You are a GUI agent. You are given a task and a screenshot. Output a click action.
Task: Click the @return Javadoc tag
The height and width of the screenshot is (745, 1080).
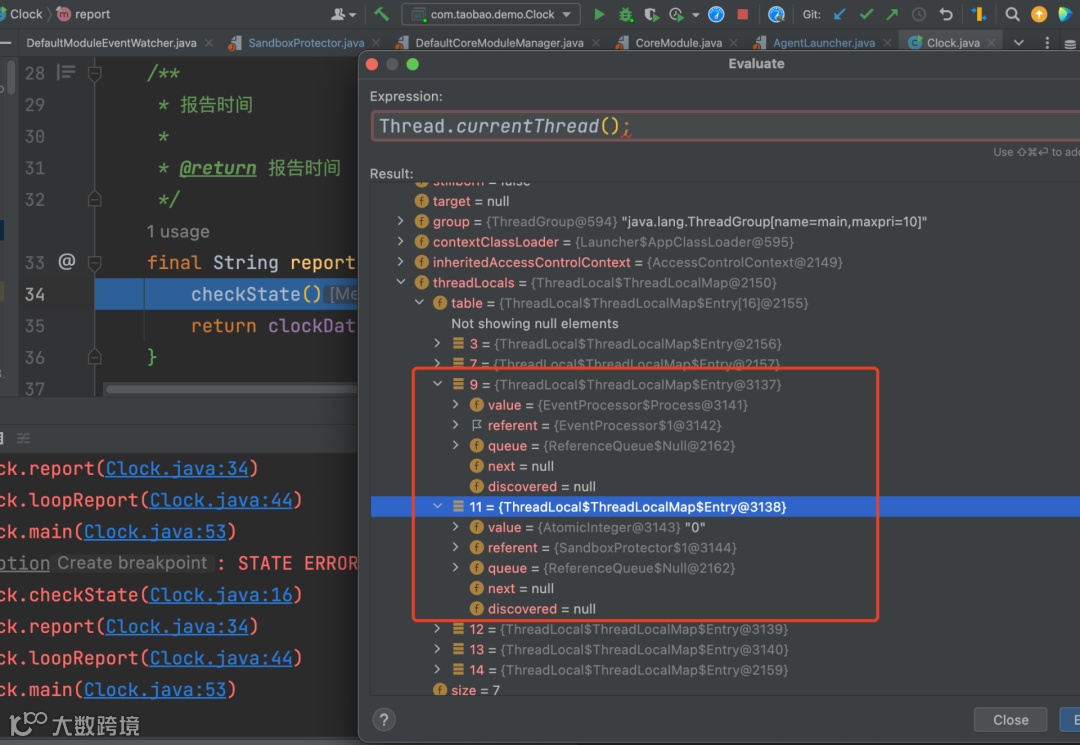tap(218, 168)
